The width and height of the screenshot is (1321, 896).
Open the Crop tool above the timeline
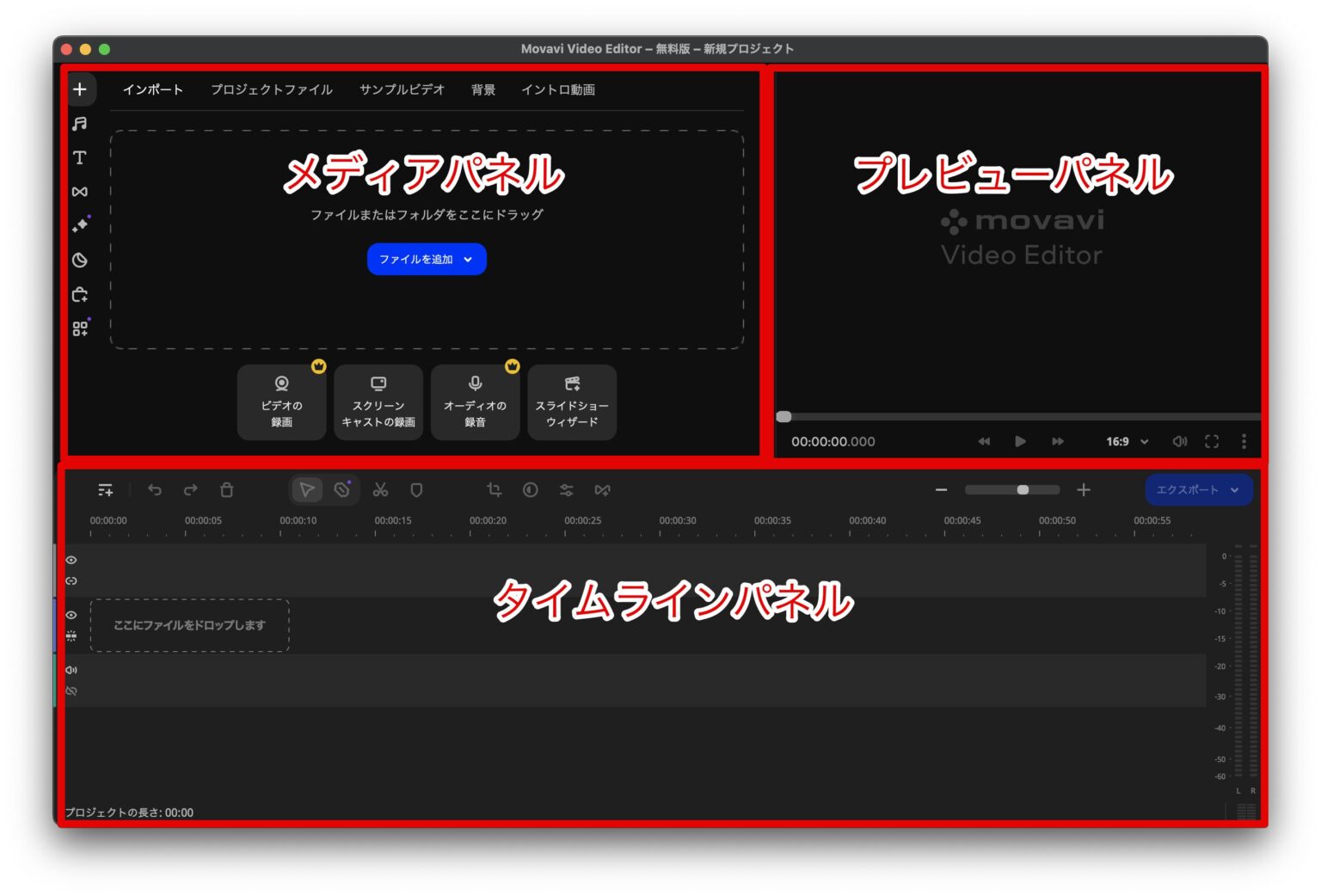pyautogui.click(x=495, y=489)
